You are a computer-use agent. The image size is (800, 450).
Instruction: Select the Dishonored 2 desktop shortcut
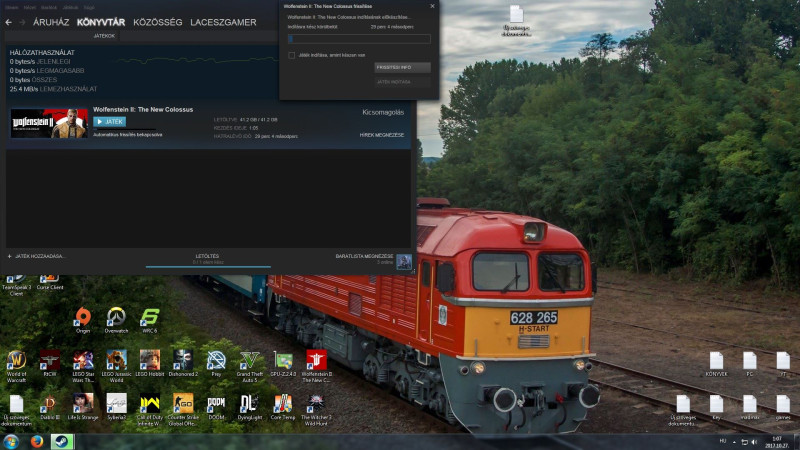pyautogui.click(x=183, y=363)
